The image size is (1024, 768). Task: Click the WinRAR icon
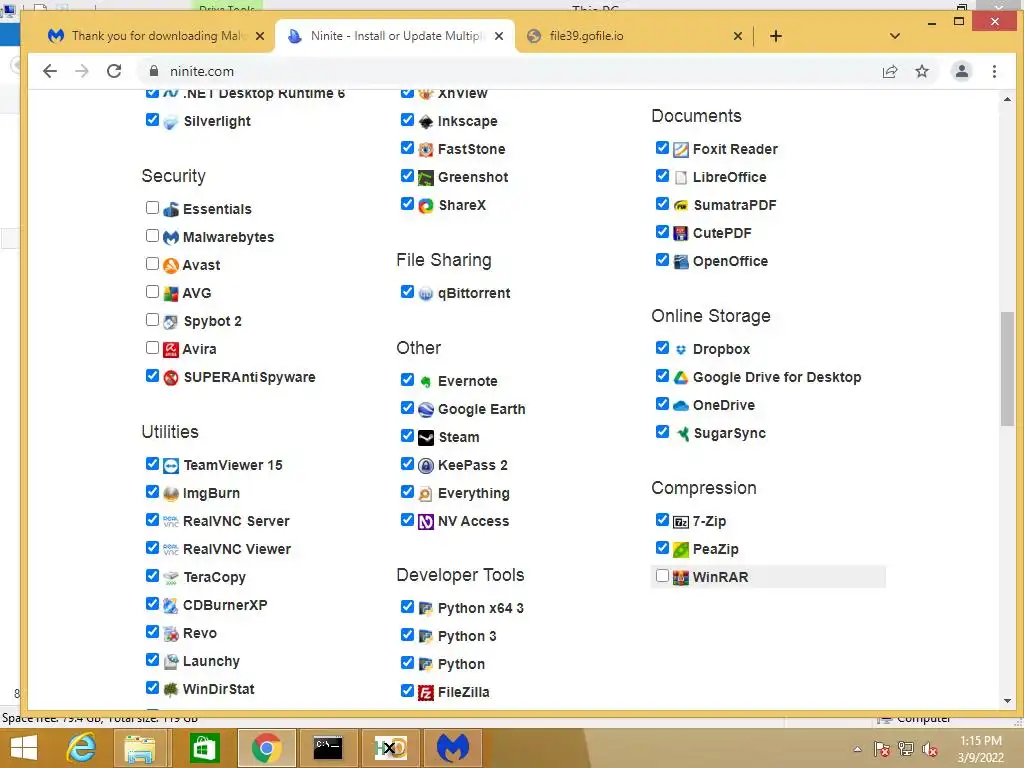coord(680,578)
